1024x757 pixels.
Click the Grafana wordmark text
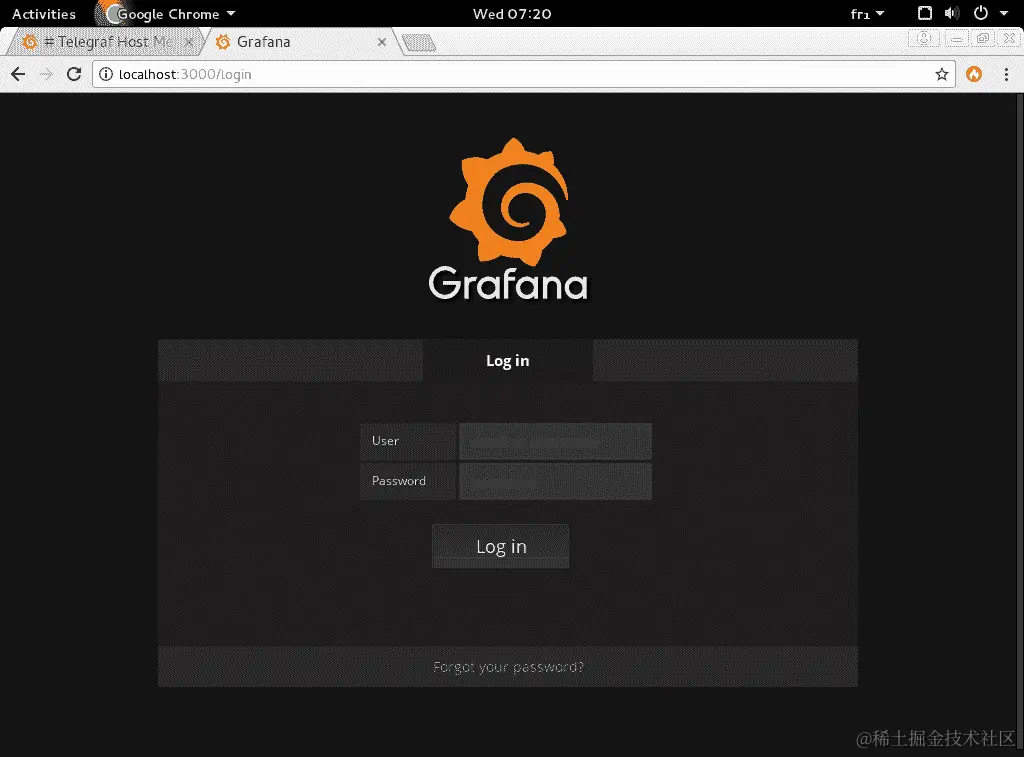(x=508, y=283)
